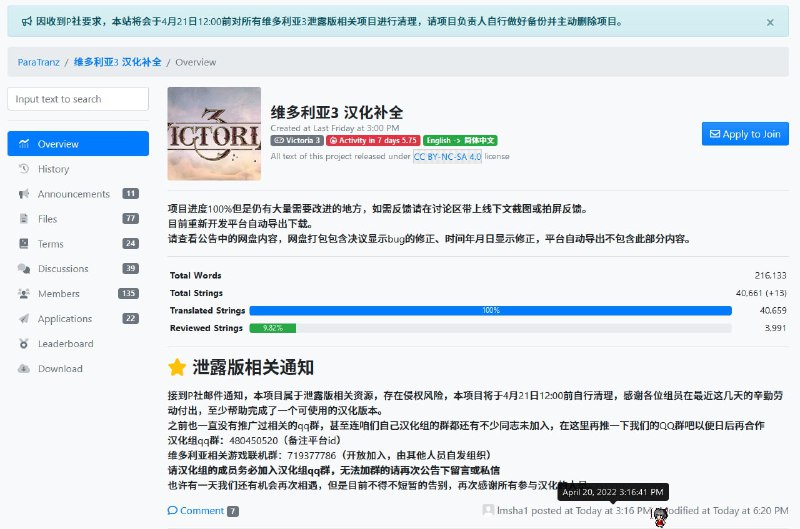This screenshot has height=529, width=800.
Task: Click the Terms book icon
Action: (23, 244)
